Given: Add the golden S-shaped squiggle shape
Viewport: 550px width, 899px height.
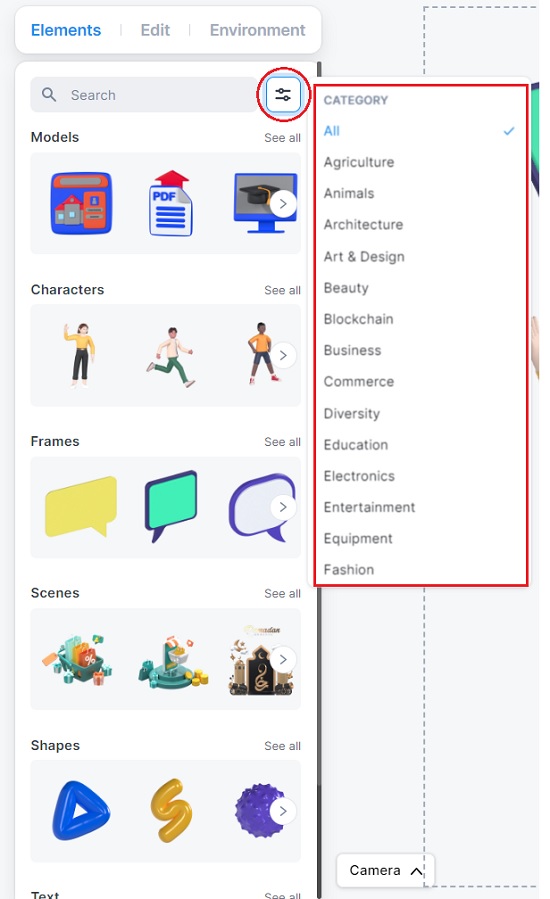Looking at the screenshot, I should 171,811.
